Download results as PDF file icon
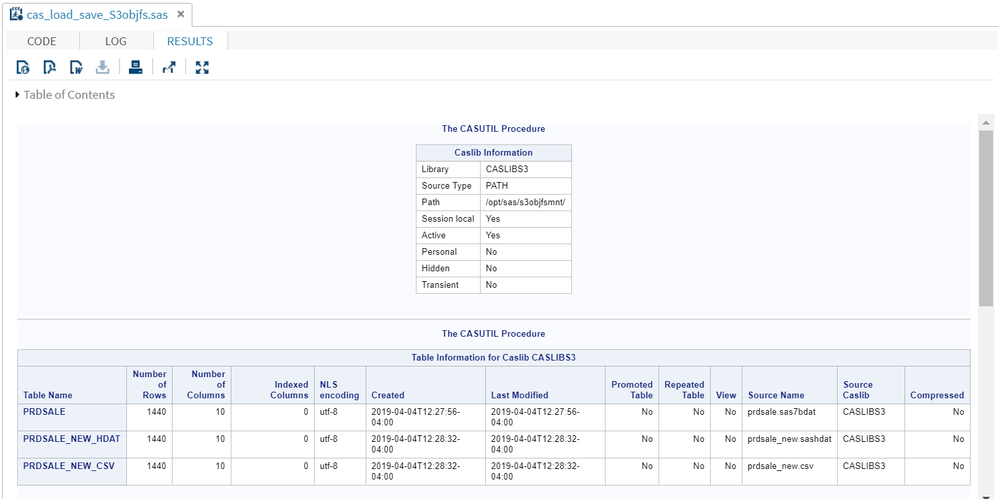Image resolution: width=999 pixels, height=499 pixels. [x=49, y=68]
